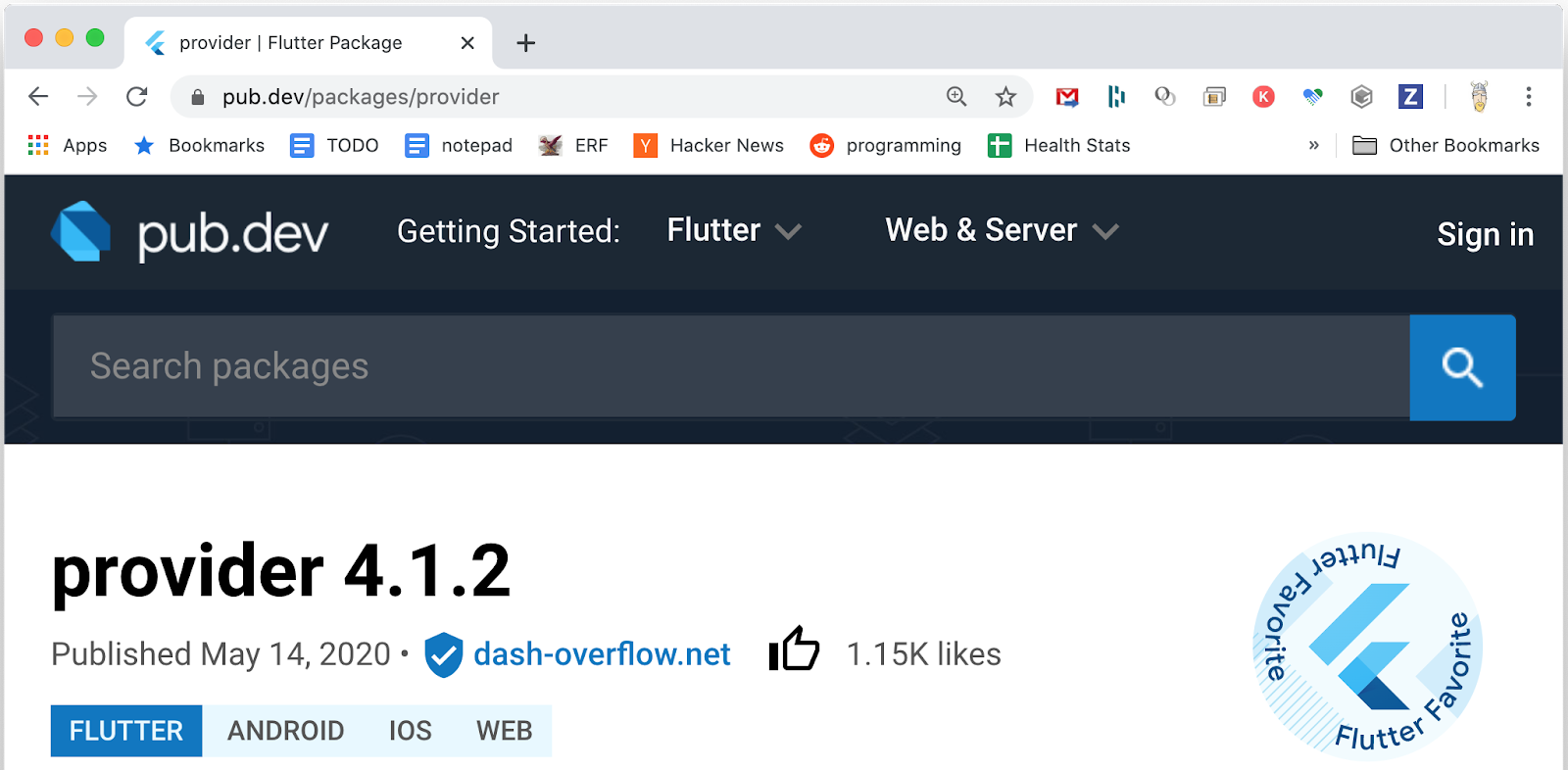1568x770 pixels.
Task: Click the lock icon in address bar
Action: (x=197, y=97)
